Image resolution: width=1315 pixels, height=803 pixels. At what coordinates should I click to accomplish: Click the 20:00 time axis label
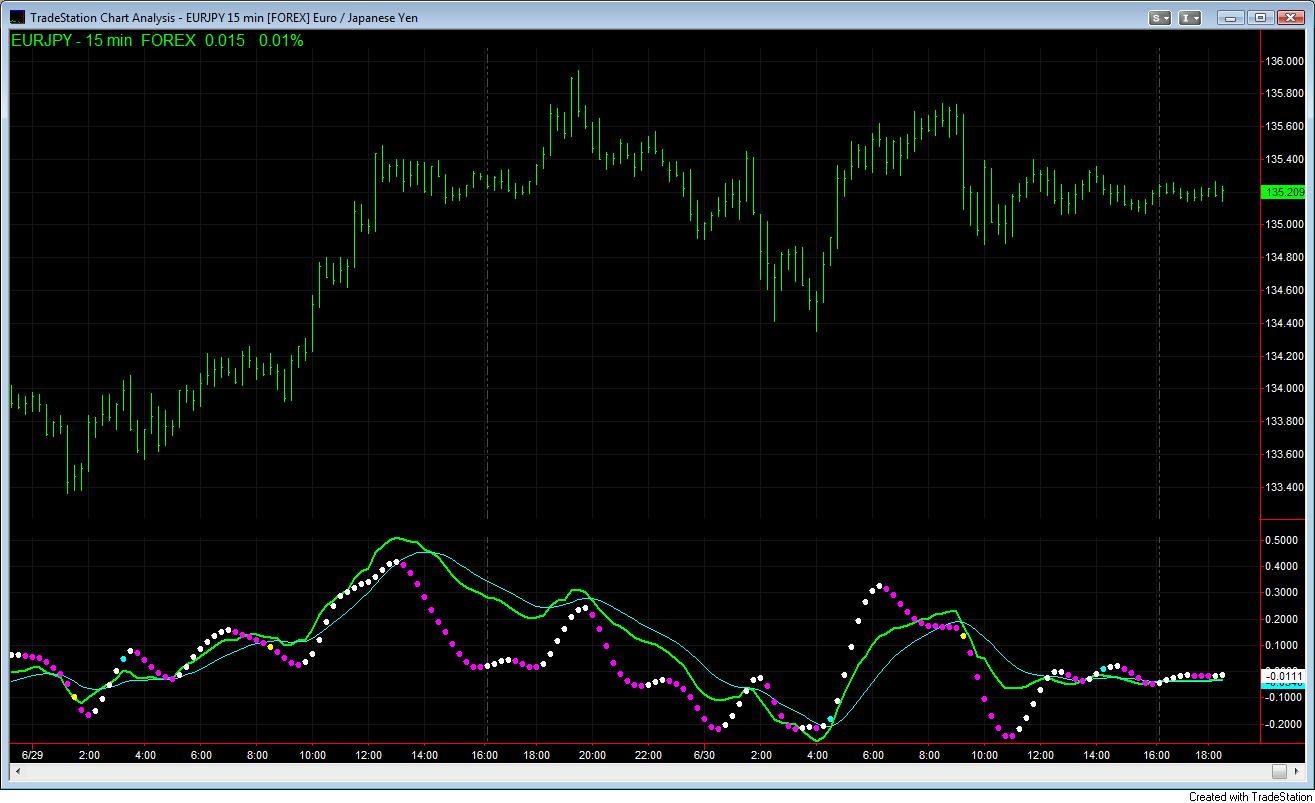(x=593, y=755)
